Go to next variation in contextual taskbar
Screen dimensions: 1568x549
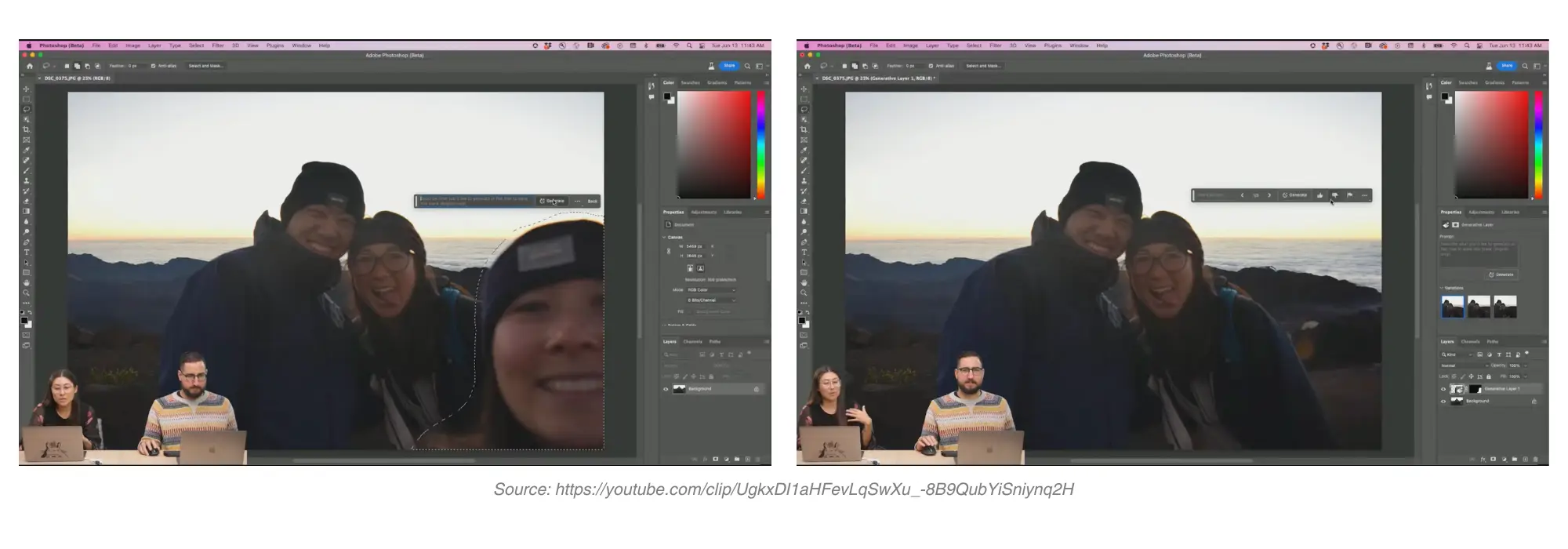1269,195
